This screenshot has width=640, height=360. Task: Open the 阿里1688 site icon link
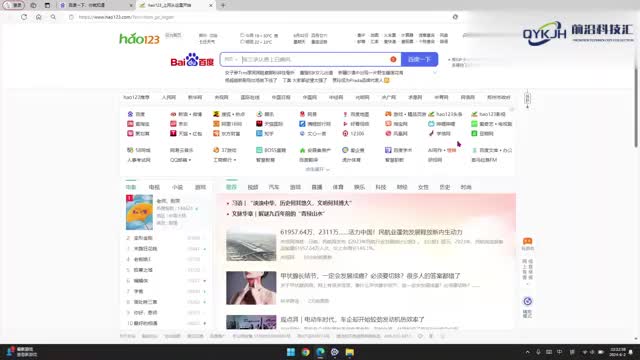tap(228, 124)
